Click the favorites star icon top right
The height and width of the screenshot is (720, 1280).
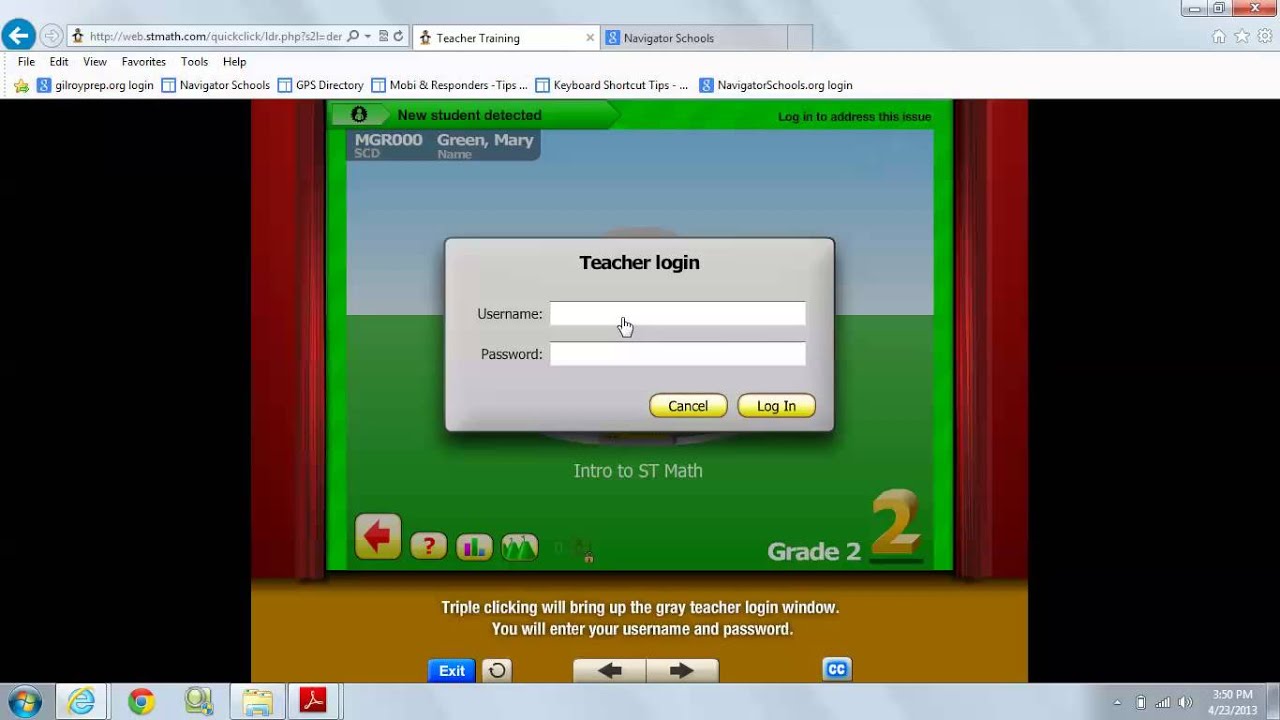[1242, 36]
